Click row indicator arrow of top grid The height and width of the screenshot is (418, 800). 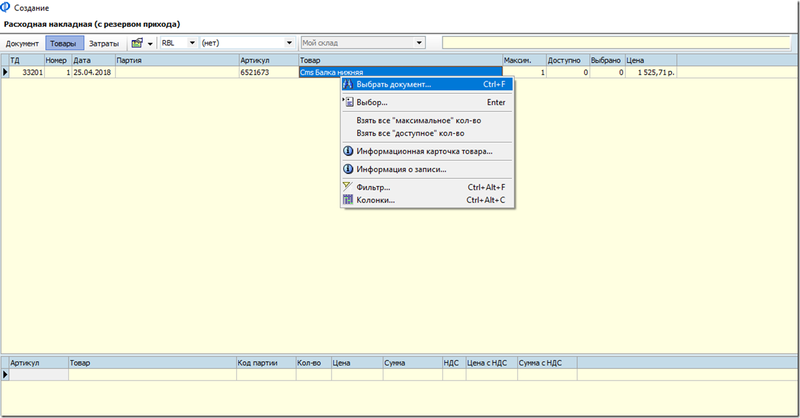coord(5,72)
